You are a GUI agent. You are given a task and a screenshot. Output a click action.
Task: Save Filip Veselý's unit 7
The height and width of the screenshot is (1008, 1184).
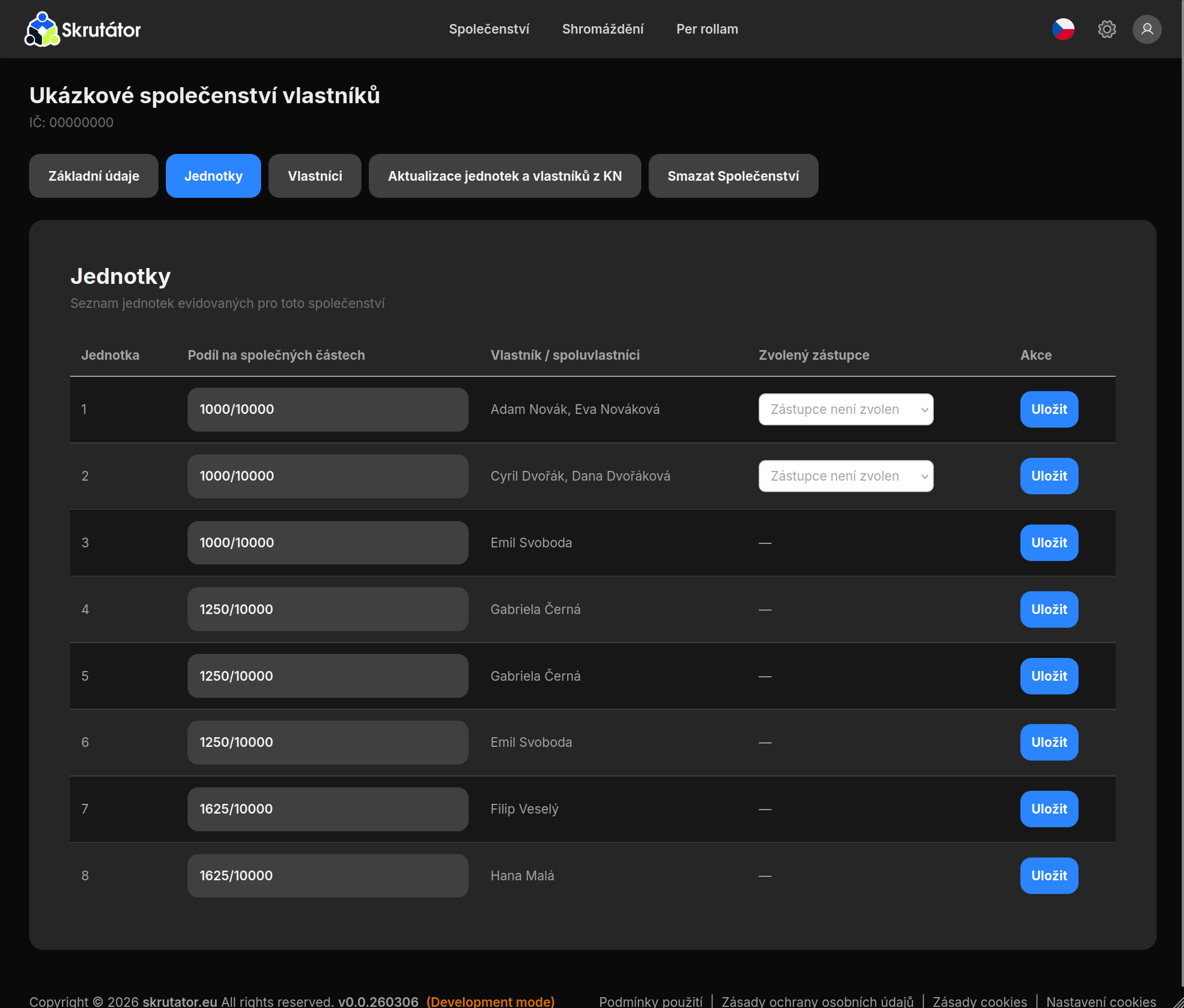click(1049, 809)
